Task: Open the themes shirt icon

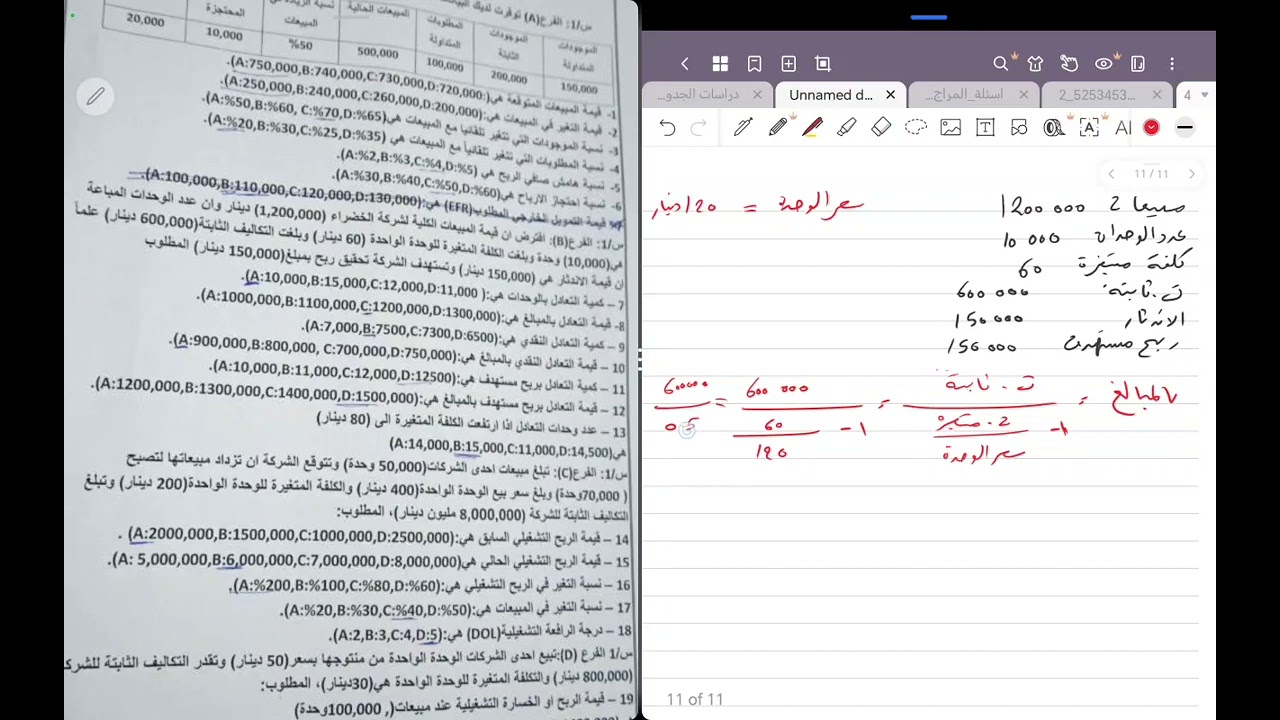Action: pyautogui.click(x=1035, y=64)
